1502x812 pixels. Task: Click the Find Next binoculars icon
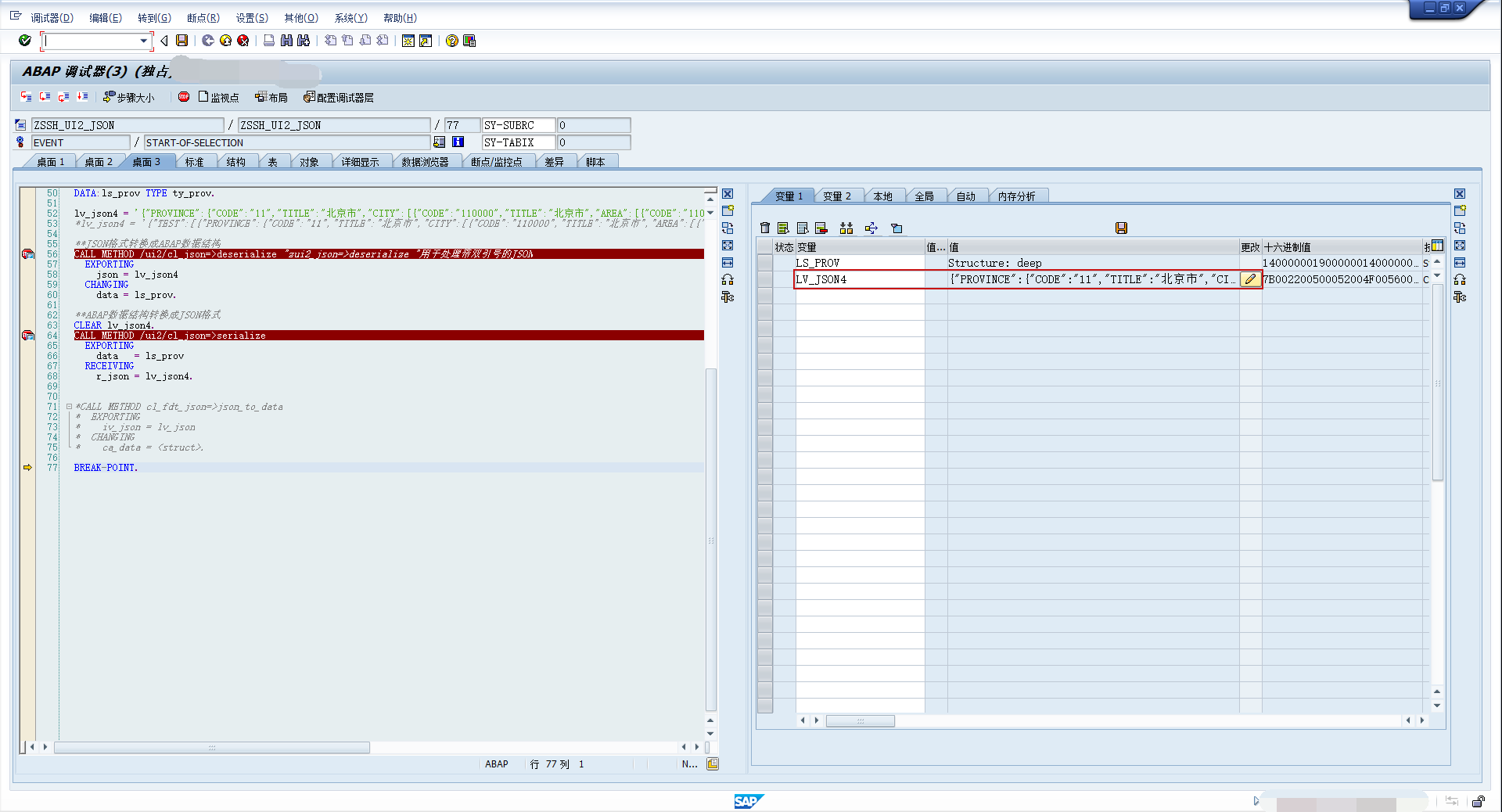(304, 41)
